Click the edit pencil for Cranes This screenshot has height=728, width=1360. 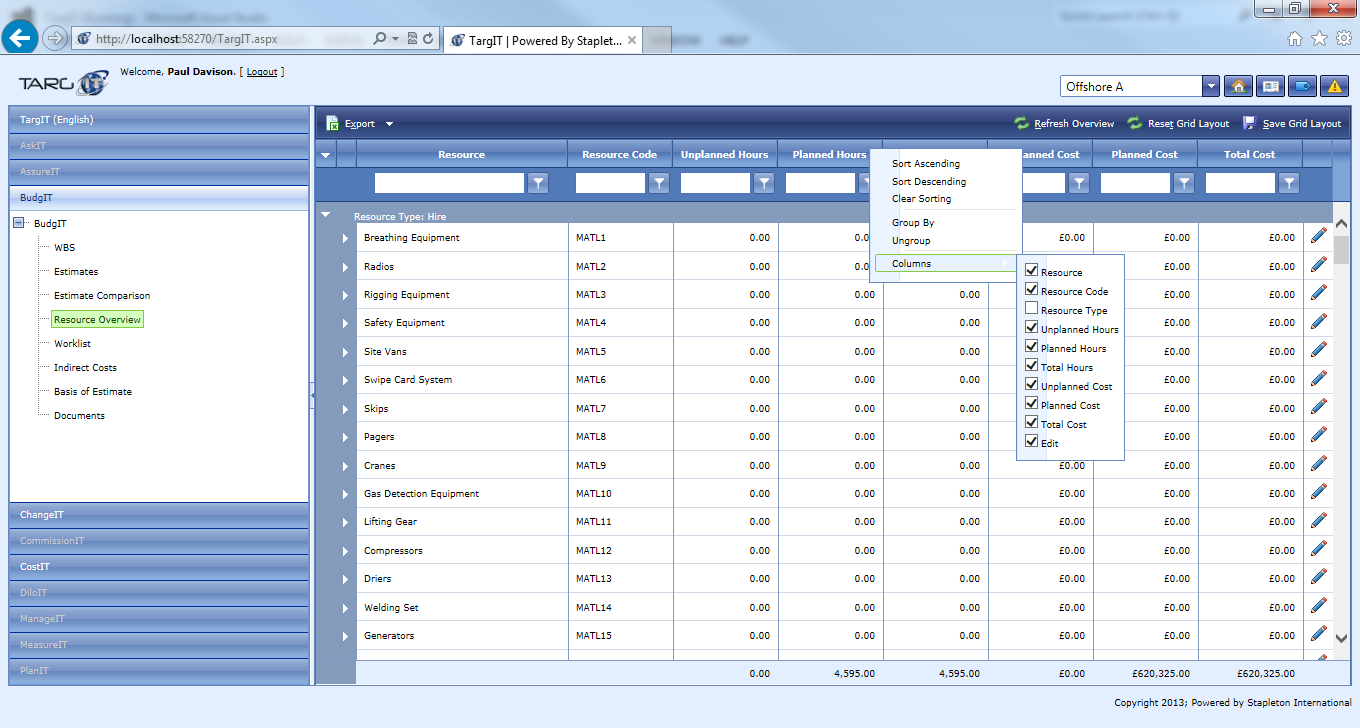pyautogui.click(x=1319, y=464)
